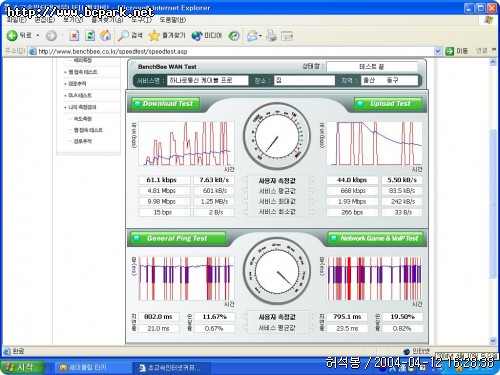
Task: Click the page icon beside the URL
Action: point(32,51)
